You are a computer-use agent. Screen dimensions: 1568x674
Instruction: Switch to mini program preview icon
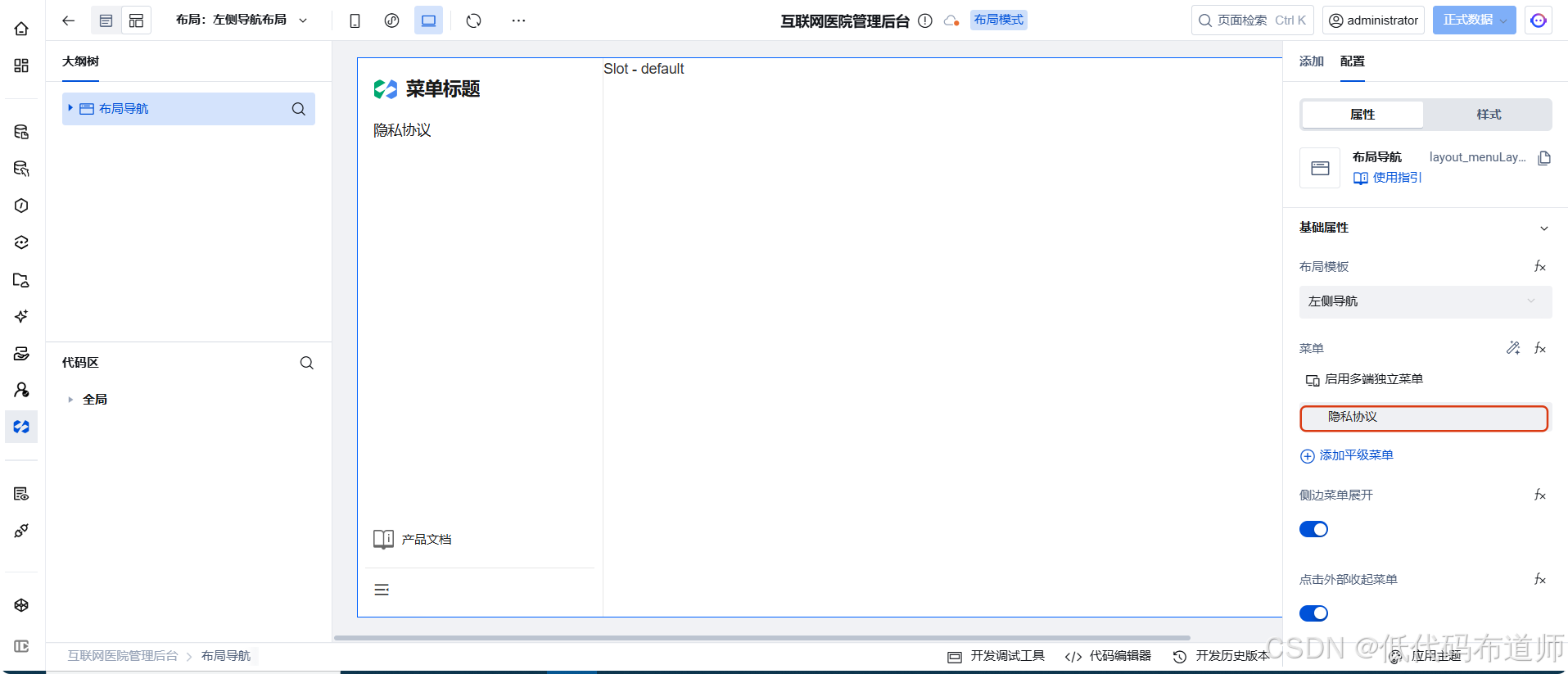[x=391, y=20]
